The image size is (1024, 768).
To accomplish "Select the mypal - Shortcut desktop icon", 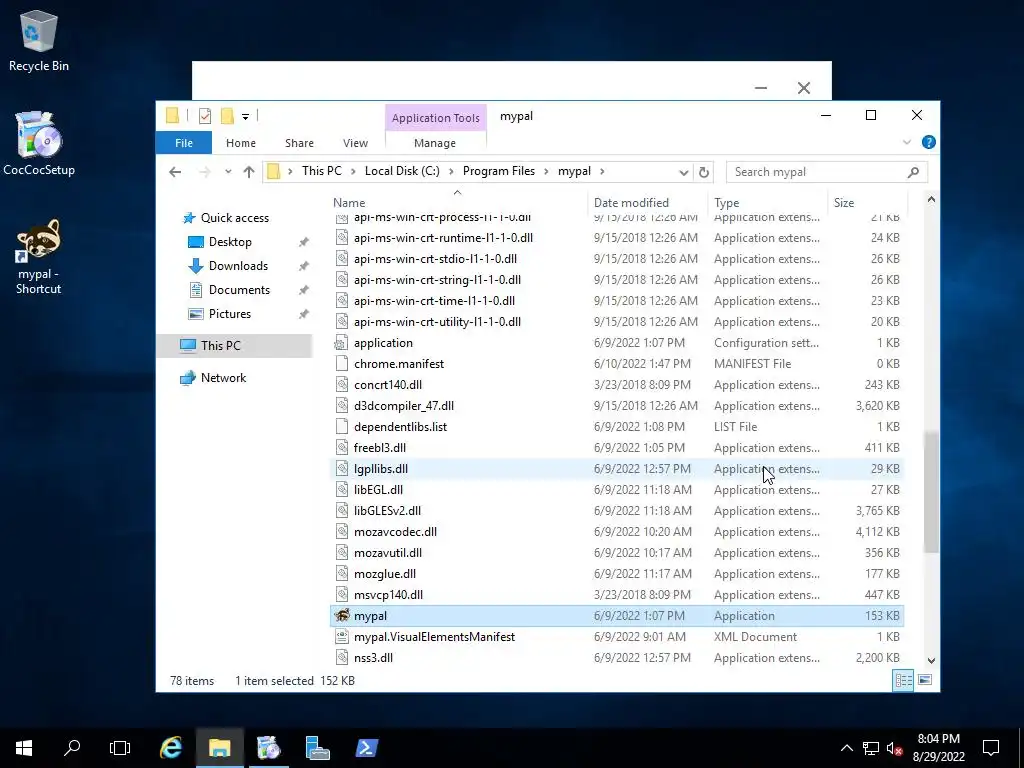I will tap(39, 256).
